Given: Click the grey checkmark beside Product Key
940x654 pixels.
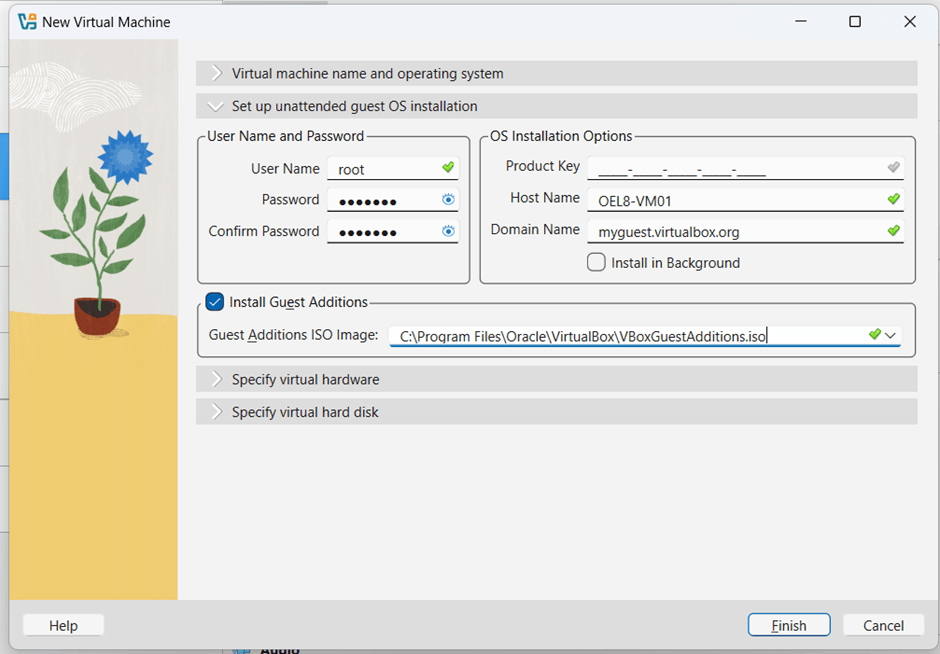Looking at the screenshot, I should click(x=893, y=167).
